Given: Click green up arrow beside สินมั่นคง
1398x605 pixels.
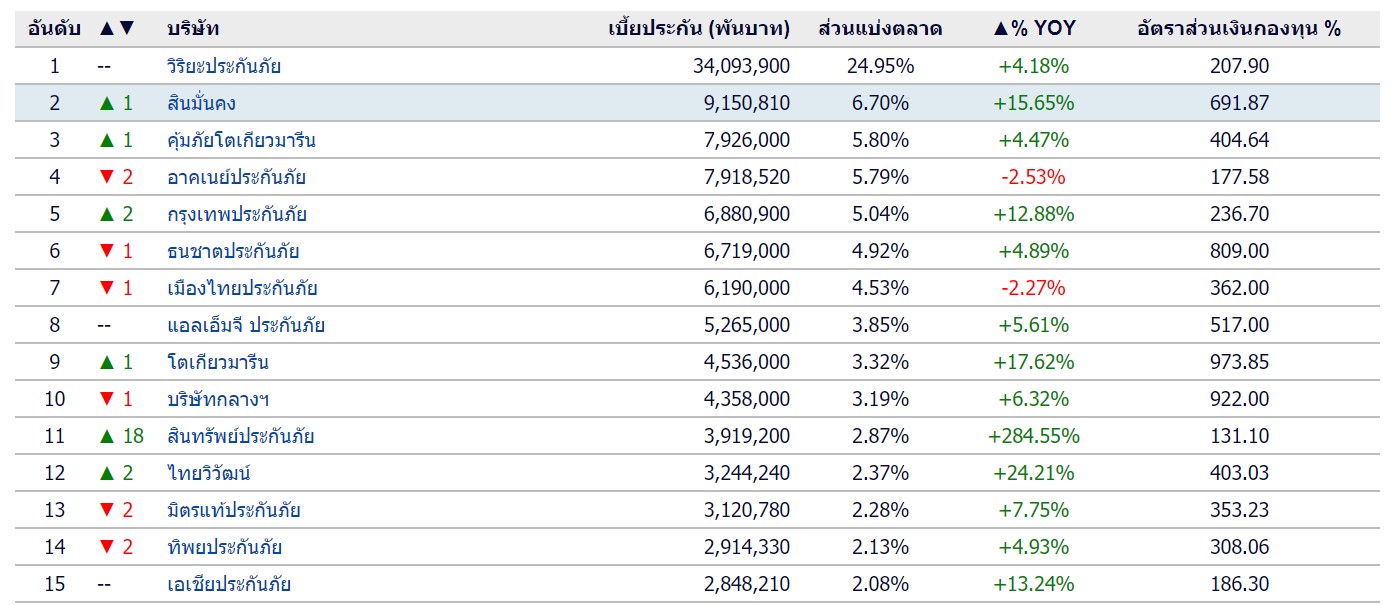Looking at the screenshot, I should 107,103.
